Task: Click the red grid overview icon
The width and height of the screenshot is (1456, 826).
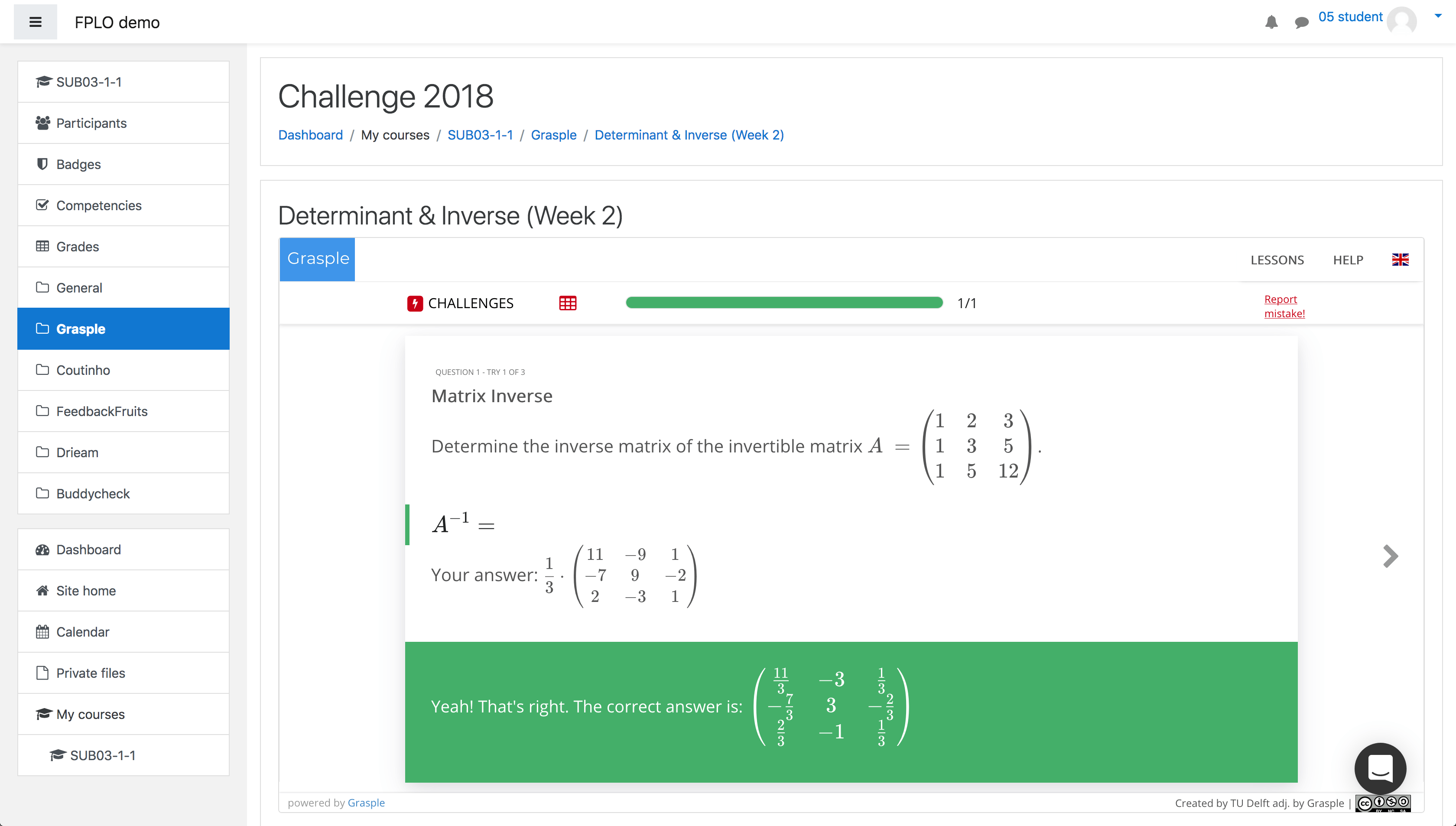Action: click(x=567, y=303)
